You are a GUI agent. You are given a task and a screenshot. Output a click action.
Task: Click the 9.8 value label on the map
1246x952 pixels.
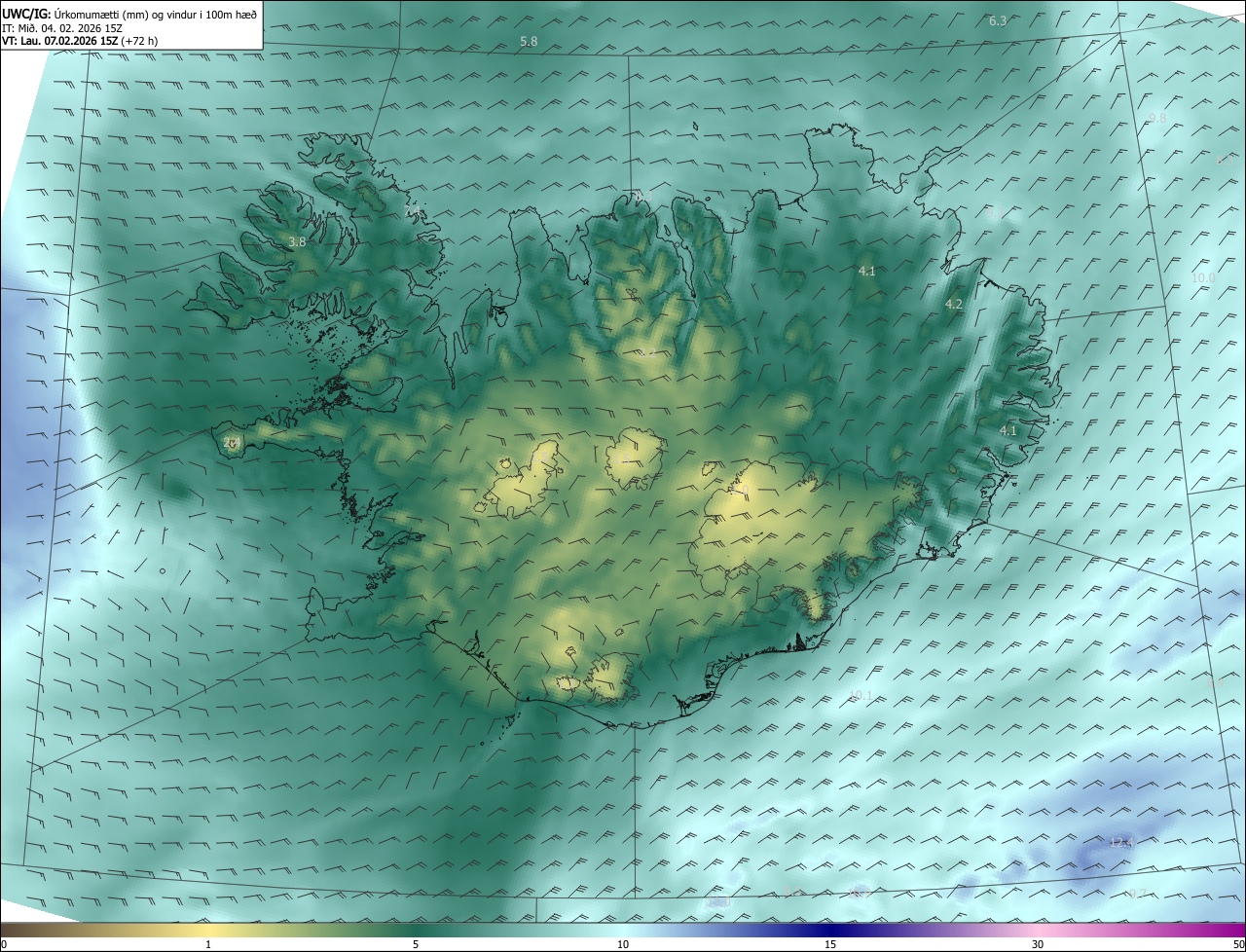pyautogui.click(x=1157, y=118)
